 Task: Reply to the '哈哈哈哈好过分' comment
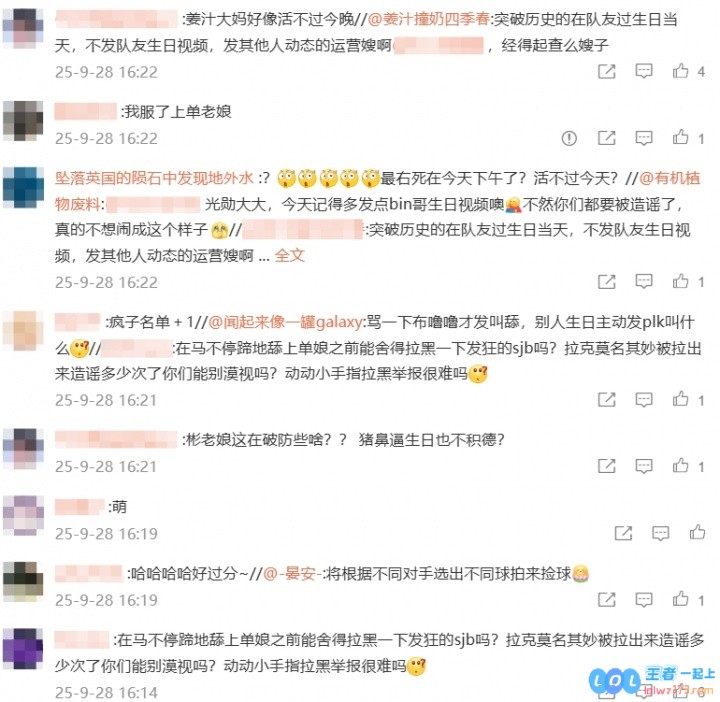pyautogui.click(x=644, y=599)
